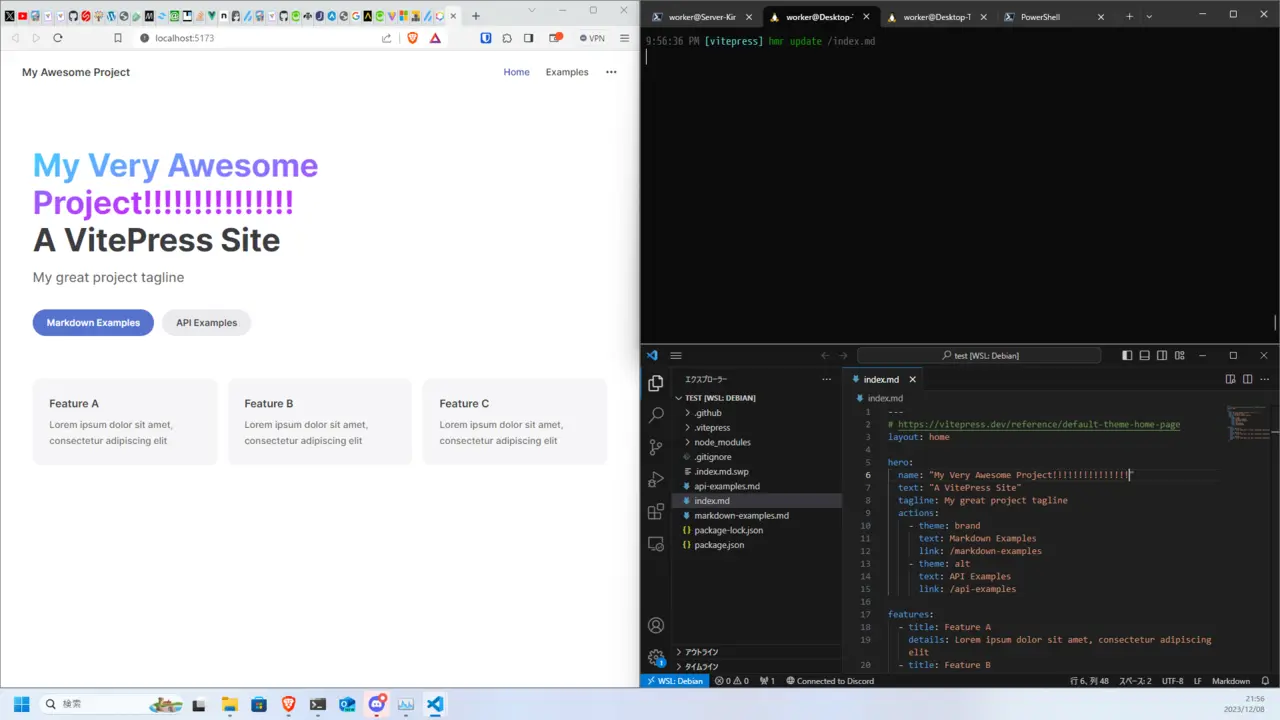Image resolution: width=1280 pixels, height=720 pixels.
Task: Expand the アウトライン section
Action: tap(757, 652)
